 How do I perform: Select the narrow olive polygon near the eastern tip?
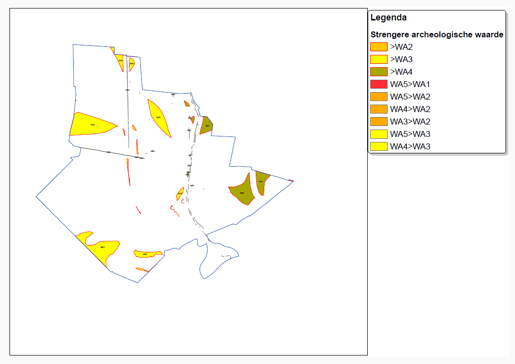(262, 183)
